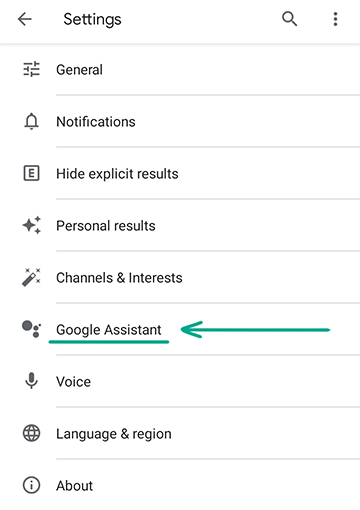Viewport: 360px width, 510px height.
Task: Open Notifications settings
Action: (x=180, y=121)
